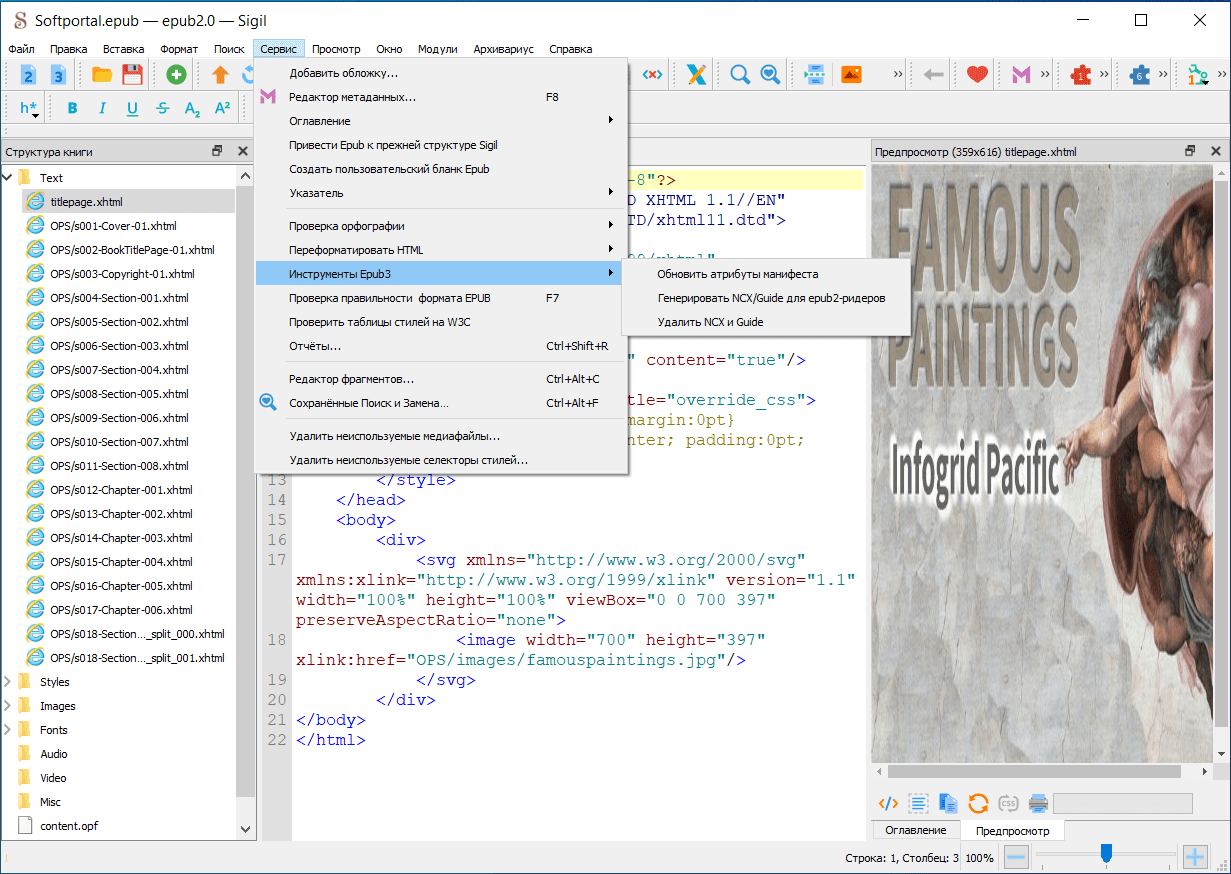The height and width of the screenshot is (874, 1231).
Task: Click the zoom out minus button
Action: (x=1016, y=857)
